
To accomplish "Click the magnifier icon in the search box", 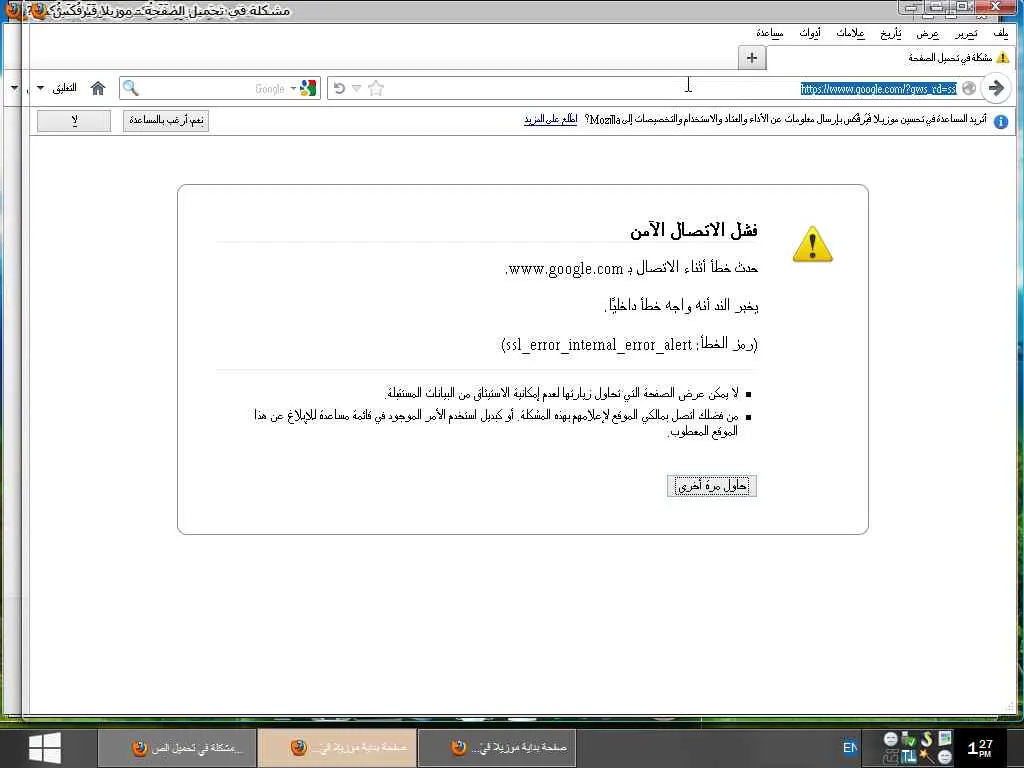I will pyautogui.click(x=131, y=88).
